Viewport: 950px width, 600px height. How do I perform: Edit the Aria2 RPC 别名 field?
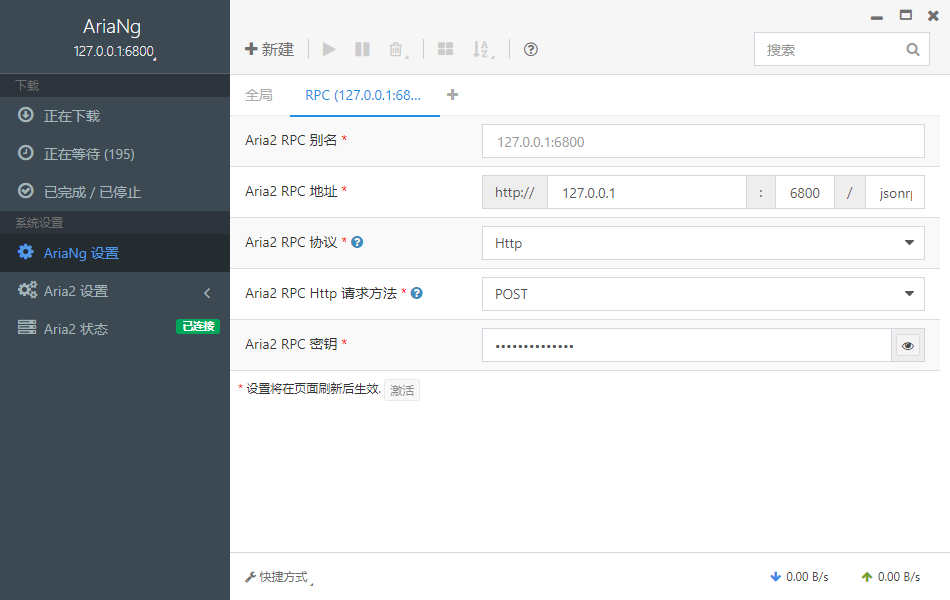click(703, 141)
